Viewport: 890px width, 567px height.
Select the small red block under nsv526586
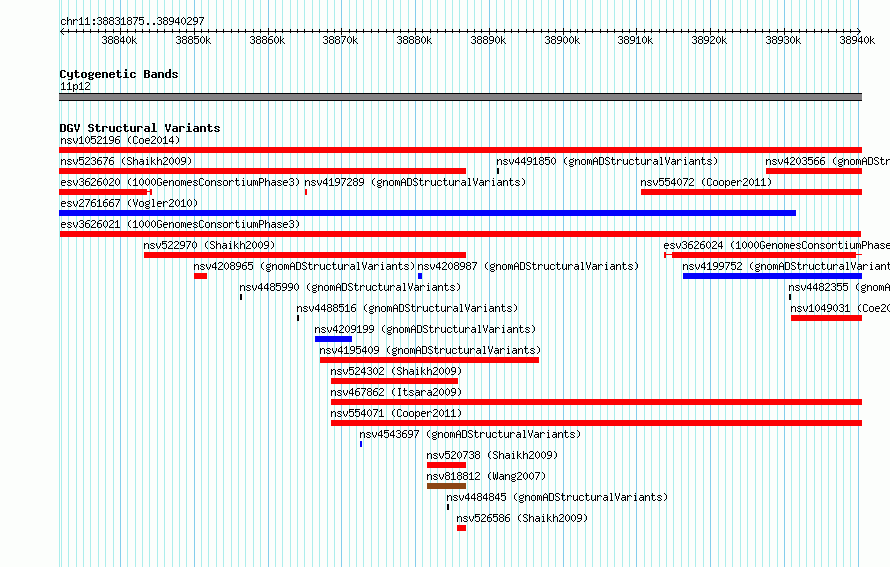[x=461, y=528]
